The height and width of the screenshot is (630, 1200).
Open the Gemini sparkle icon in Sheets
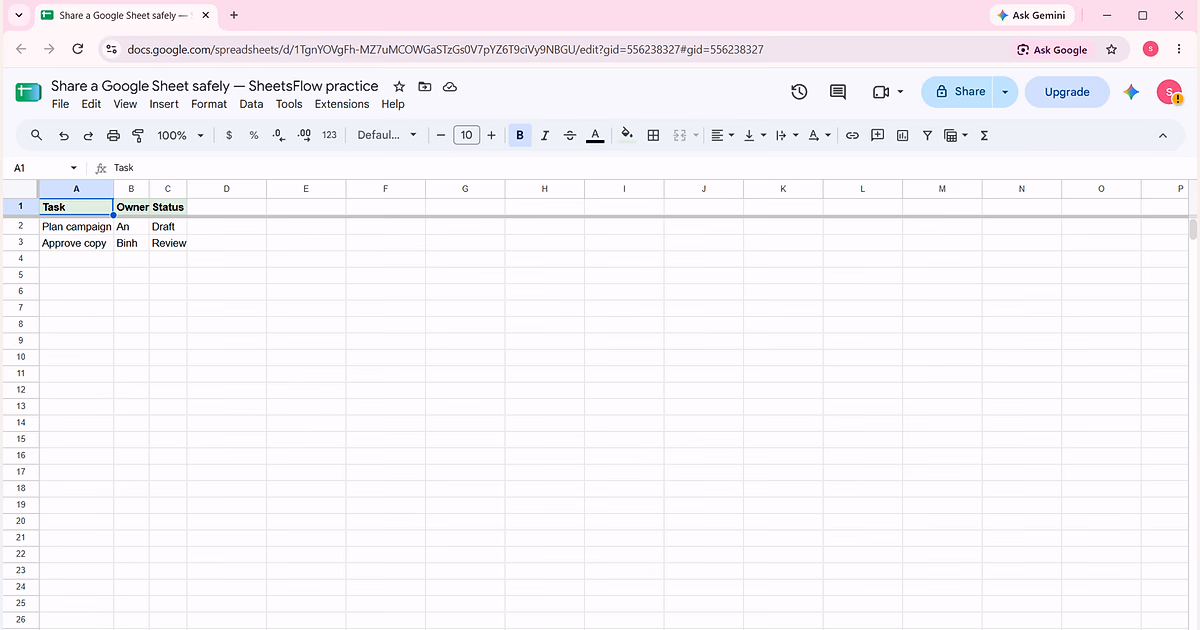[1131, 92]
